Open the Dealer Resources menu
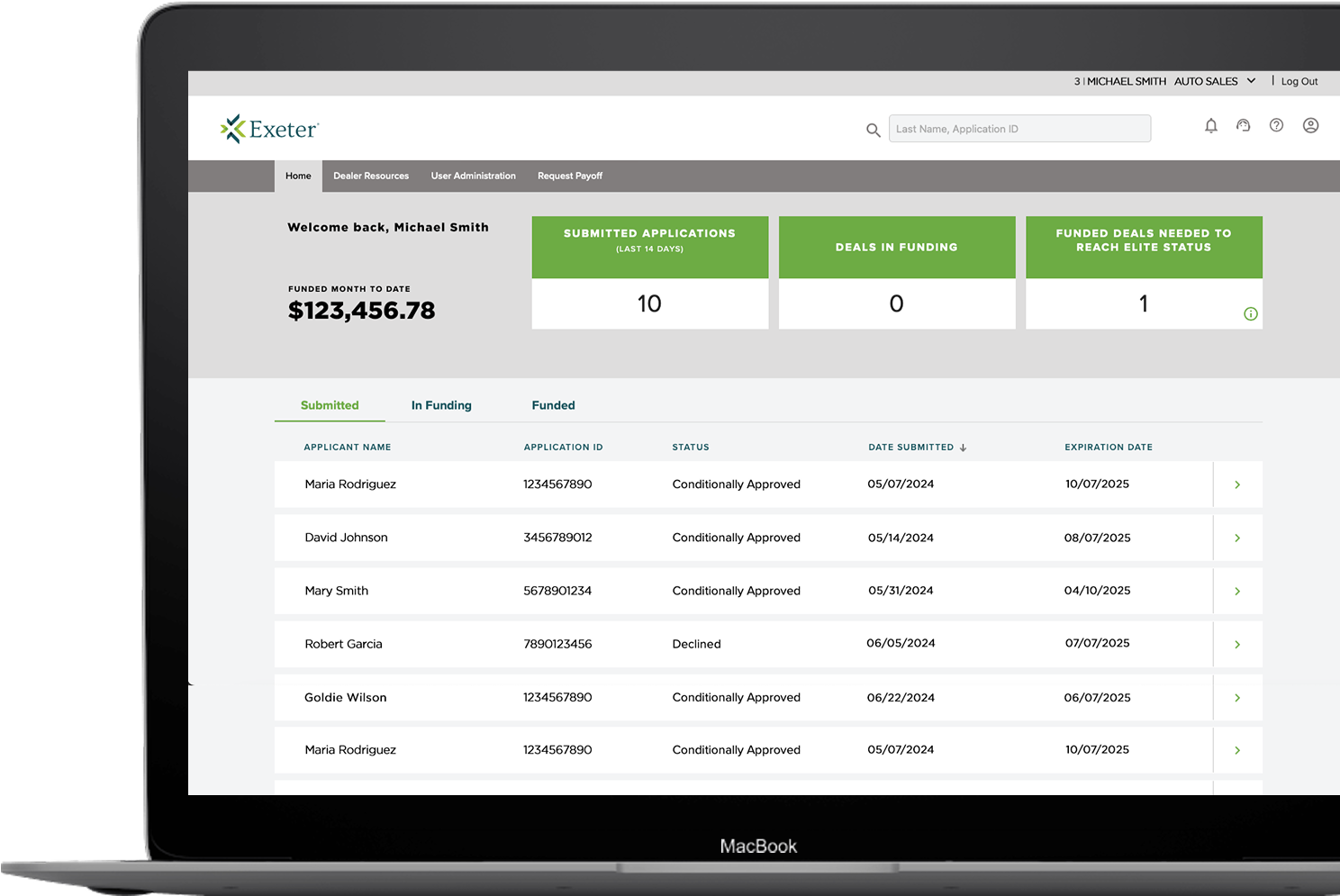This screenshot has height=896, width=1340. [x=370, y=176]
